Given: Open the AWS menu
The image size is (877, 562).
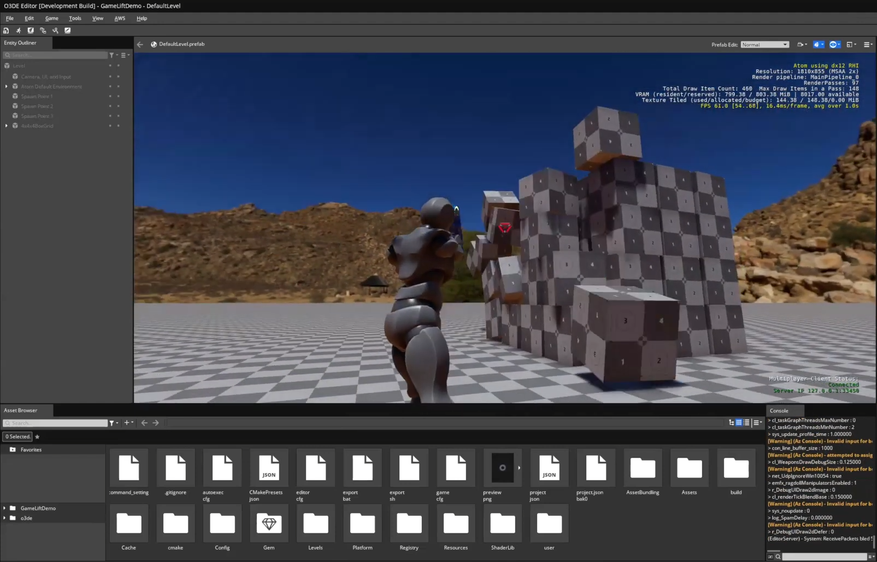Looking at the screenshot, I should coord(120,18).
